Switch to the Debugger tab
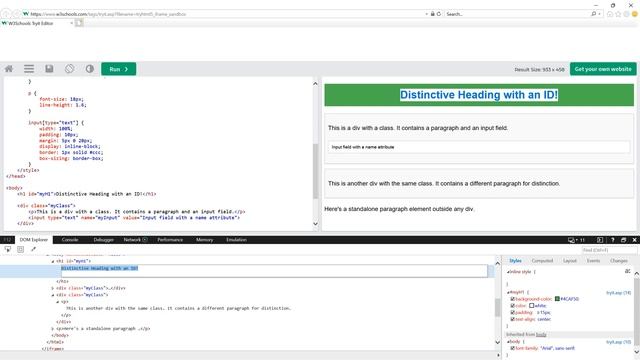The height and width of the screenshot is (360, 640). tap(103, 240)
